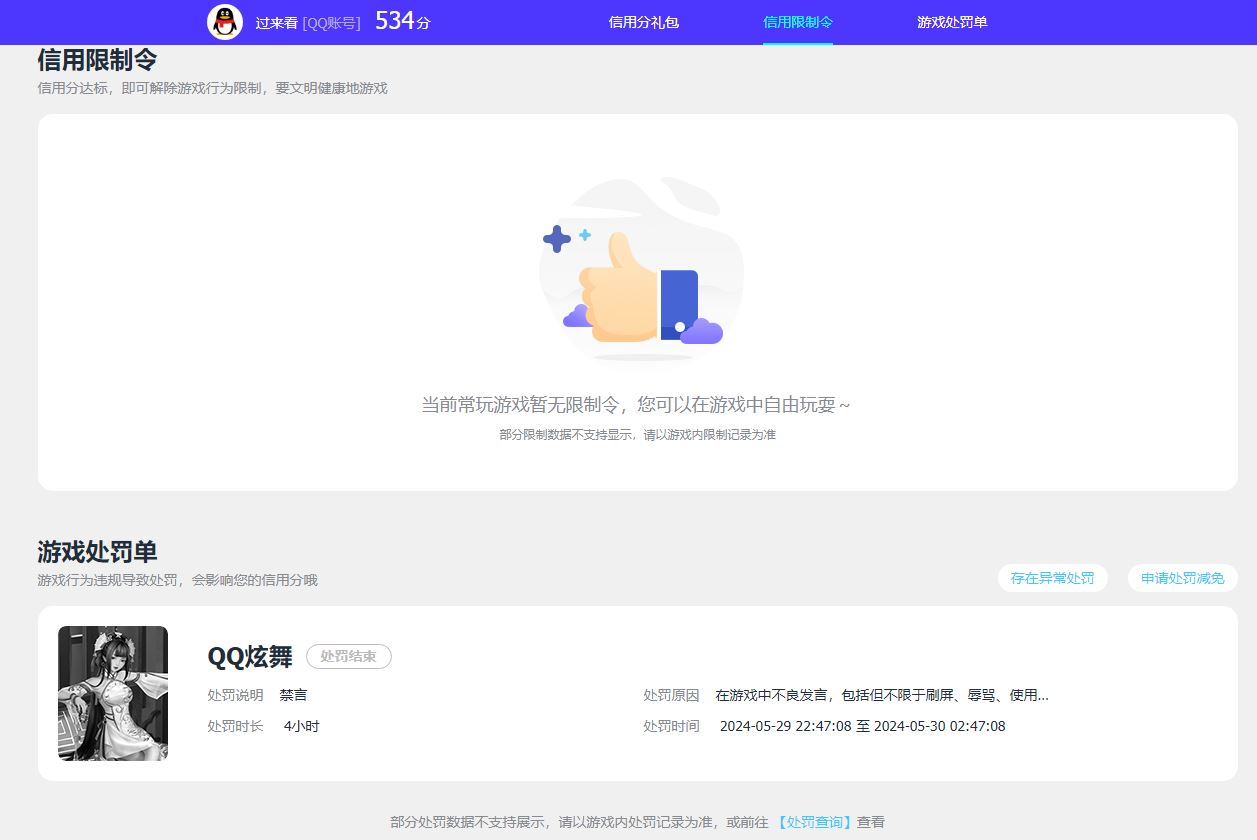Click the 存在异常处罚 button
Image resolution: width=1257 pixels, height=840 pixels.
(x=1052, y=578)
